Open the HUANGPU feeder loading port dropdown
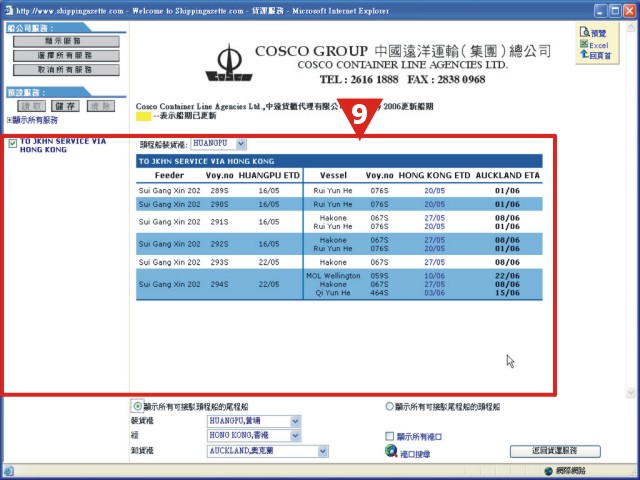This screenshot has width=640, height=480. pos(219,144)
